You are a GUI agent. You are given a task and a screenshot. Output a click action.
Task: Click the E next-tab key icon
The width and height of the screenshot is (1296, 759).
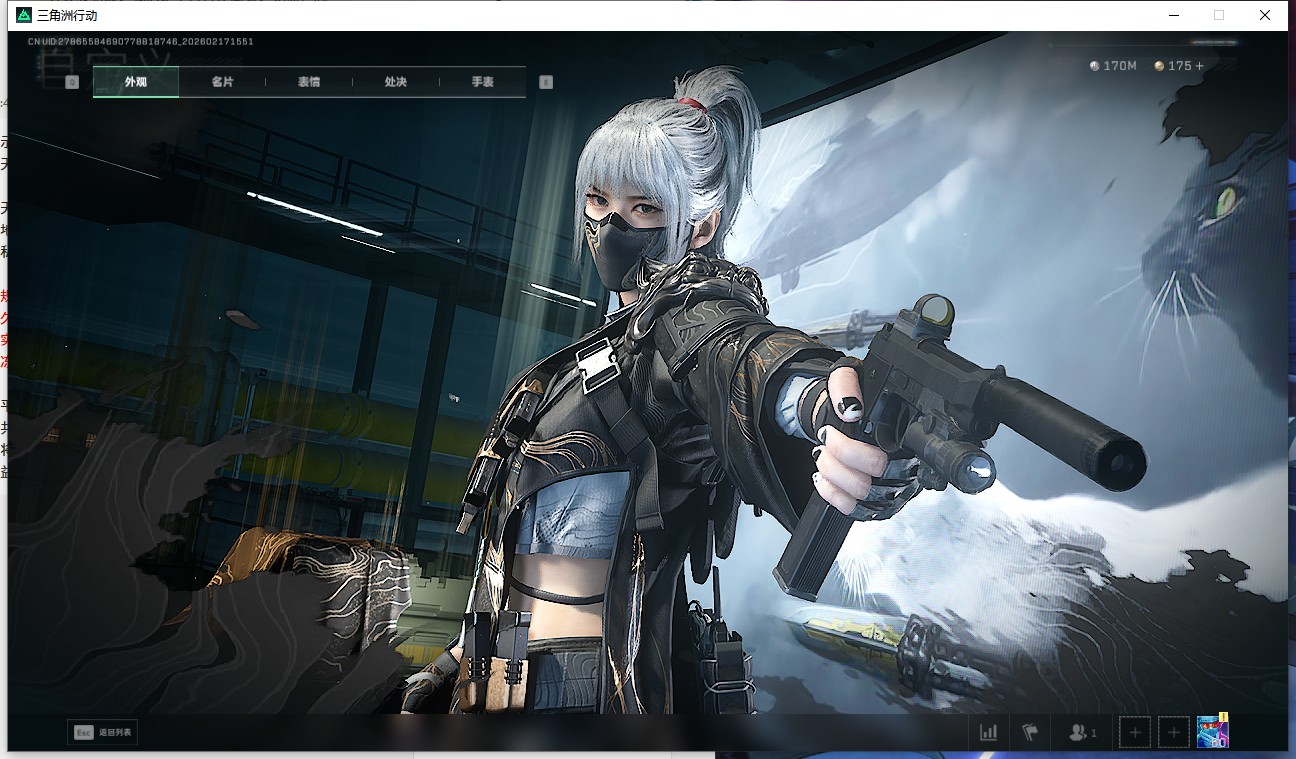tap(546, 82)
